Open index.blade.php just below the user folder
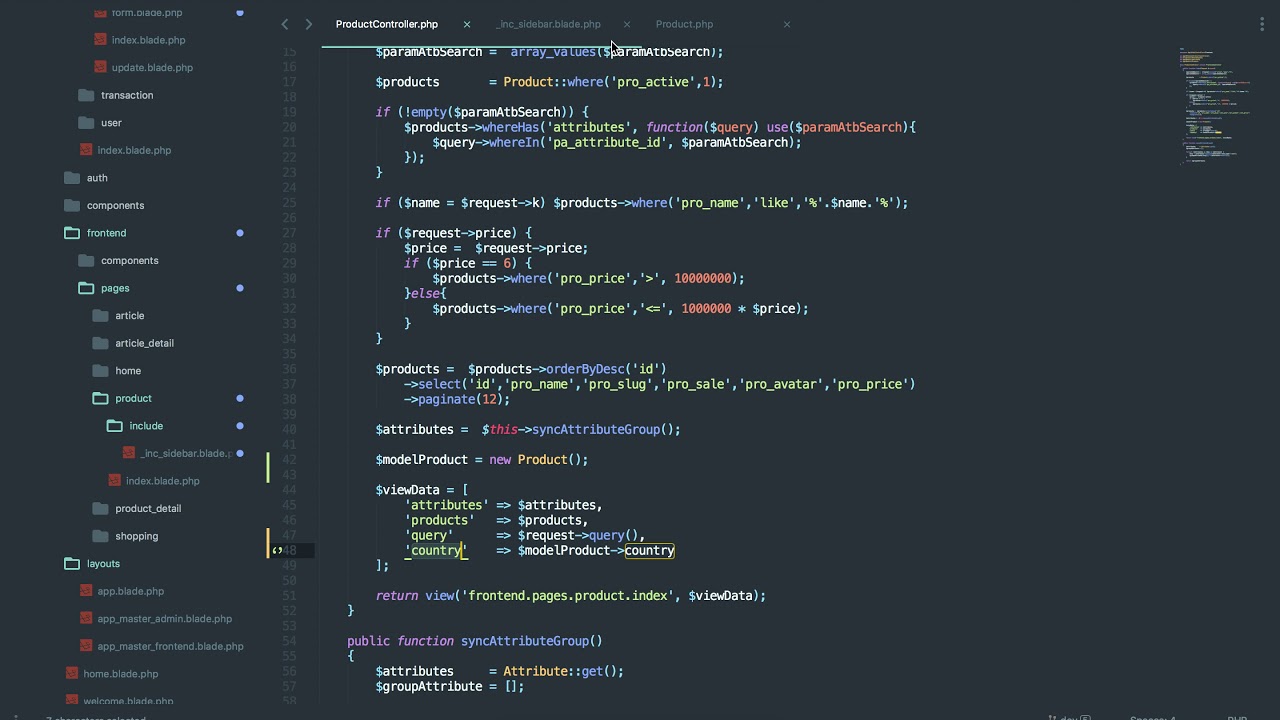Screen dimensions: 1280x720 [x=134, y=150]
